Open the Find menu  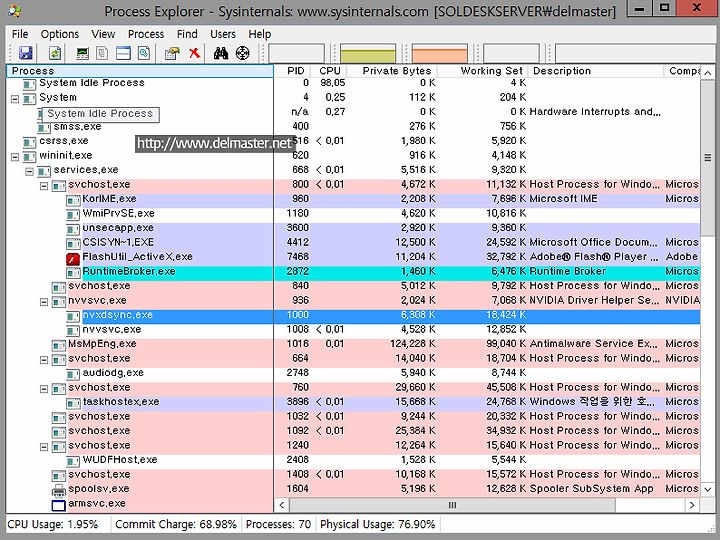click(x=187, y=34)
